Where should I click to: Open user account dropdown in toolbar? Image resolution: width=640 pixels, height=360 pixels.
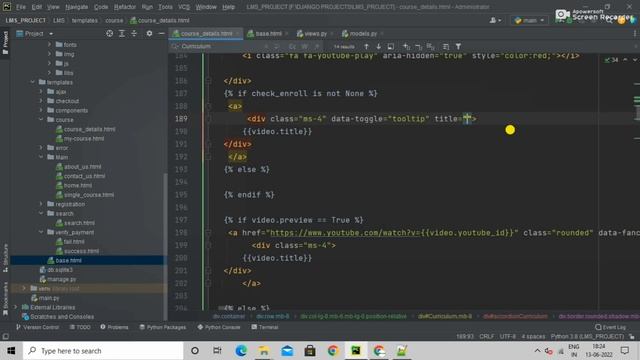tap(495, 20)
